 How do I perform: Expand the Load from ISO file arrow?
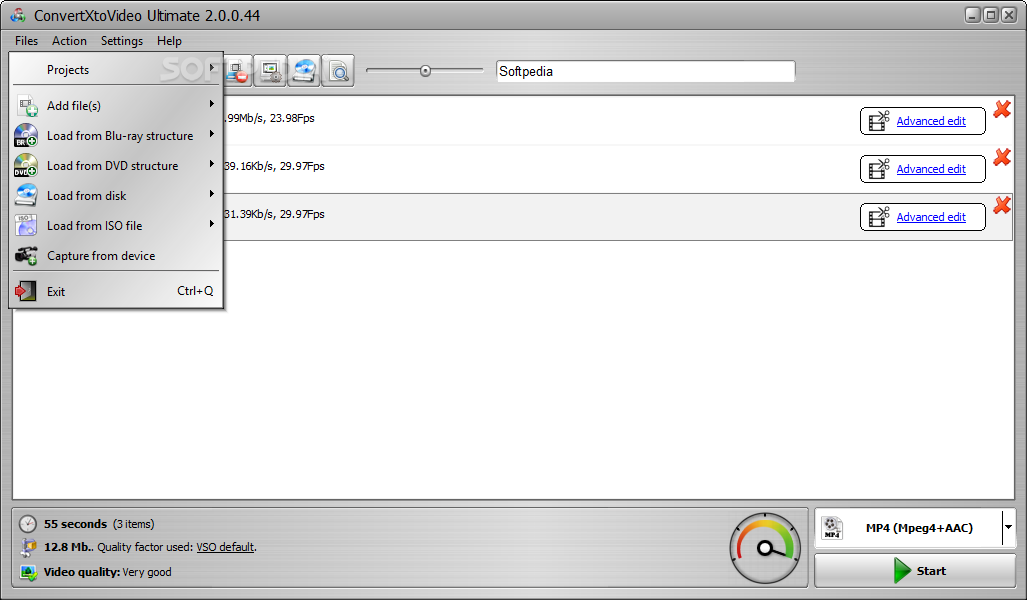[x=212, y=224]
